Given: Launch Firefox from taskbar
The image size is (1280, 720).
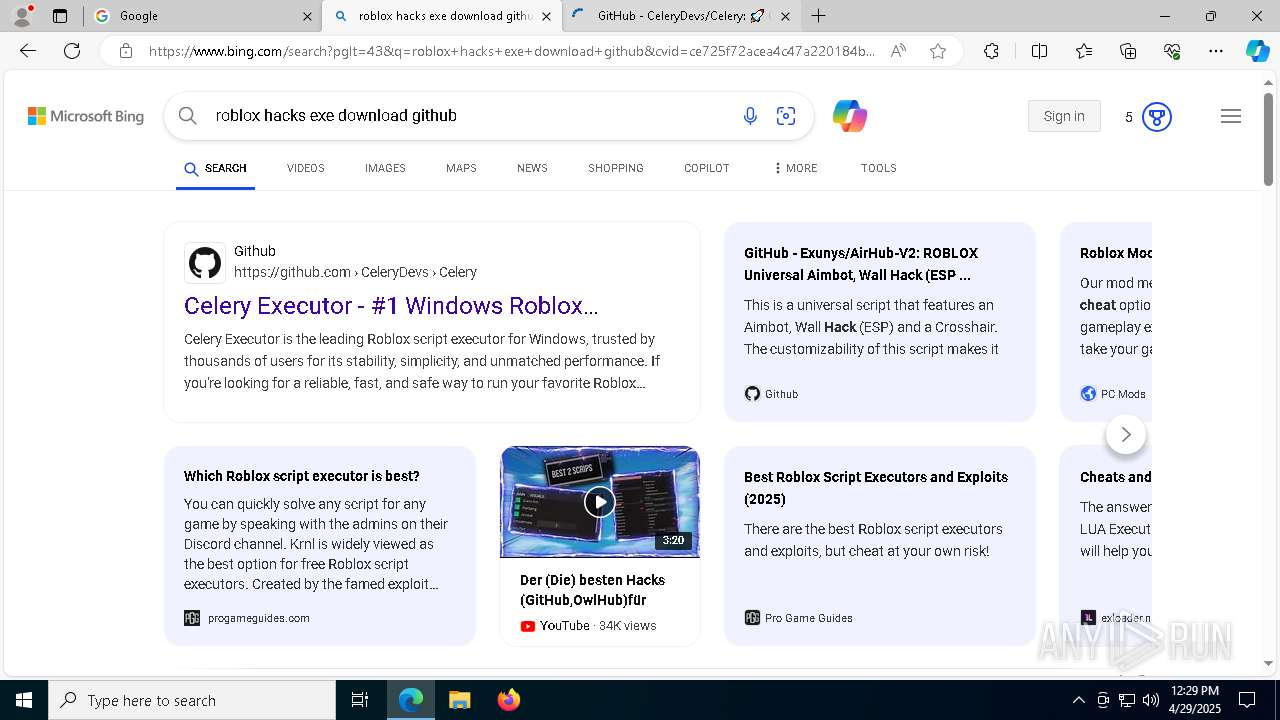Looking at the screenshot, I should click(x=509, y=700).
